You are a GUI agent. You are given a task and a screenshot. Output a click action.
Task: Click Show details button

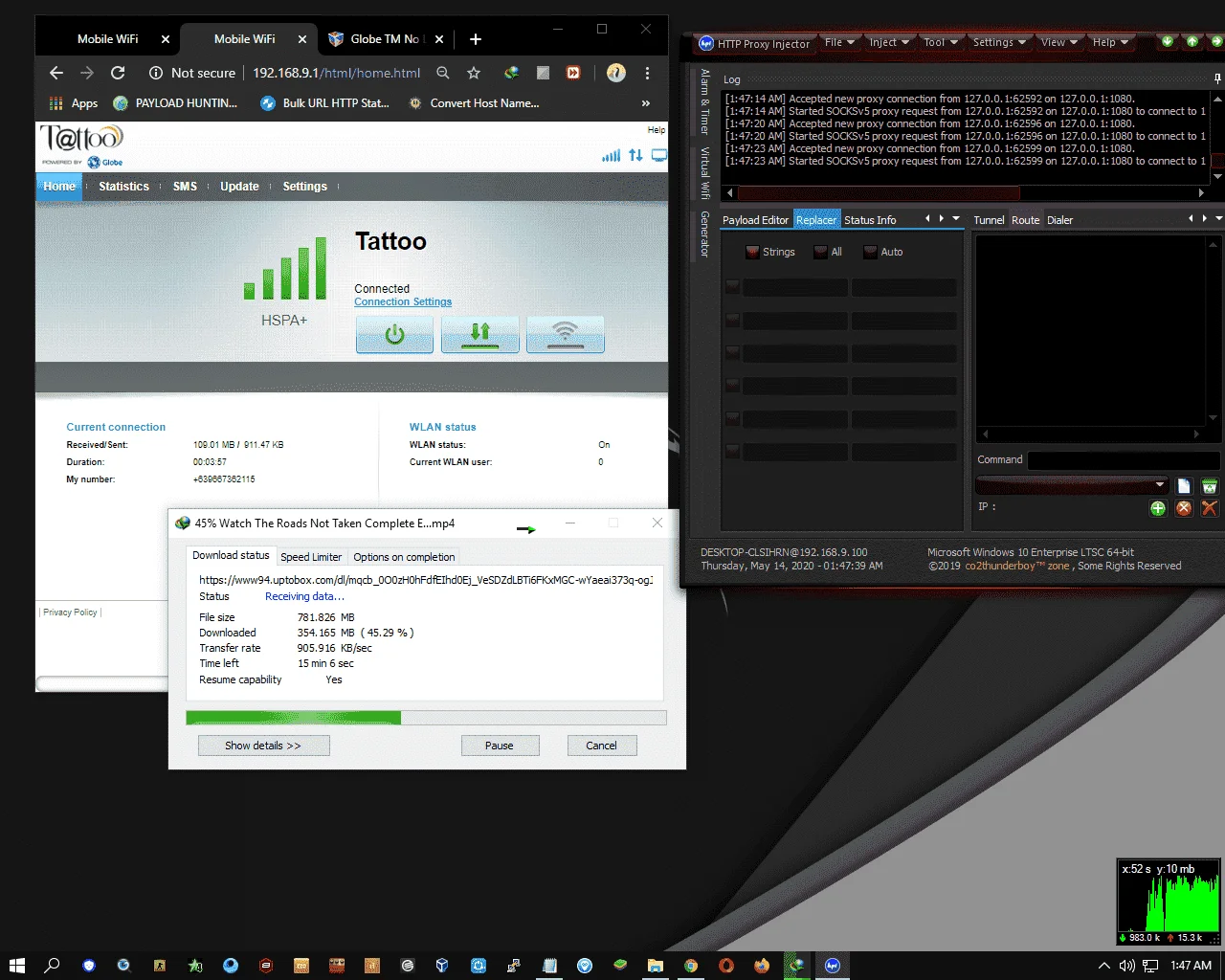(263, 746)
